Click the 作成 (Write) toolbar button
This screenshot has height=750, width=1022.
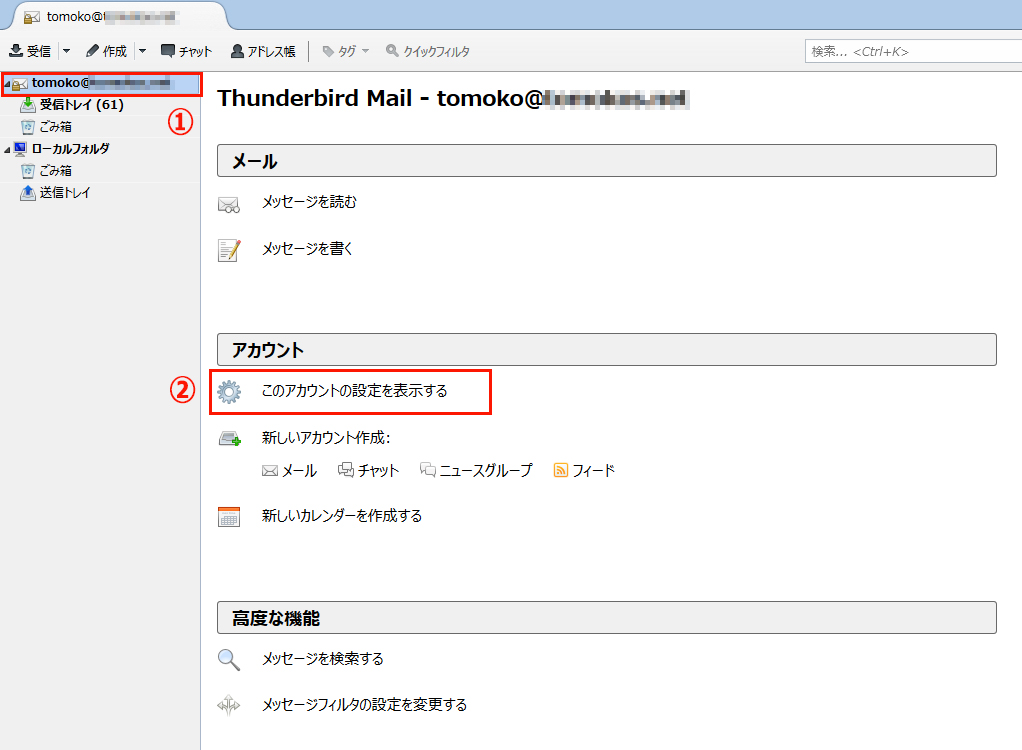click(x=107, y=51)
